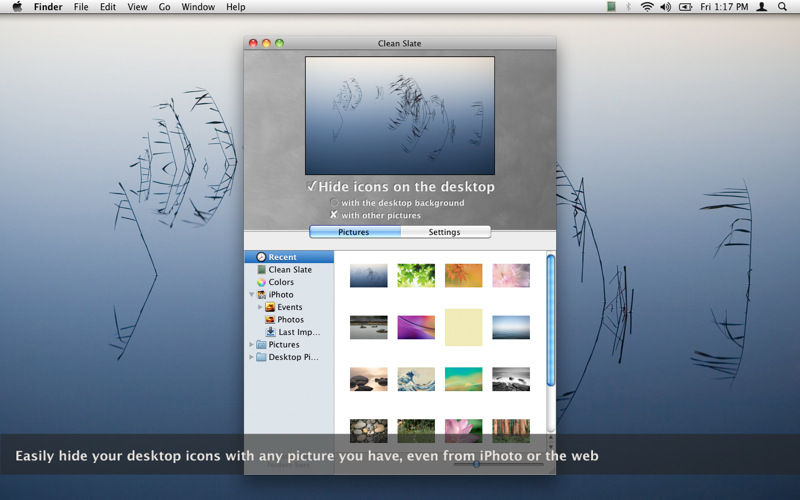This screenshot has height=500, width=800.
Task: Choose the Great Wave painting thumbnail
Action: [416, 379]
